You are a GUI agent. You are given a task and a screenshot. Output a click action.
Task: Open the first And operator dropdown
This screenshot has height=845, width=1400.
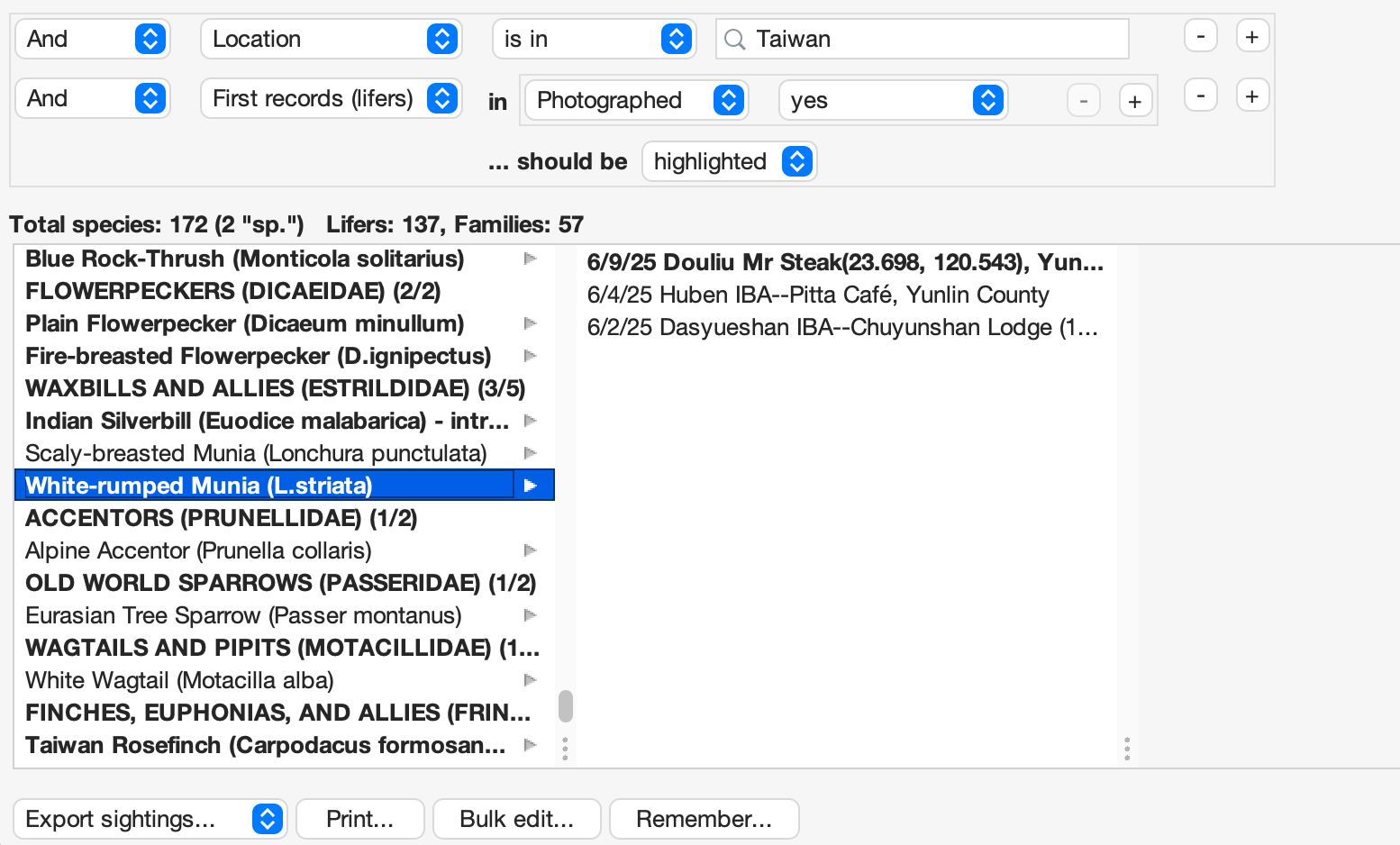[93, 39]
